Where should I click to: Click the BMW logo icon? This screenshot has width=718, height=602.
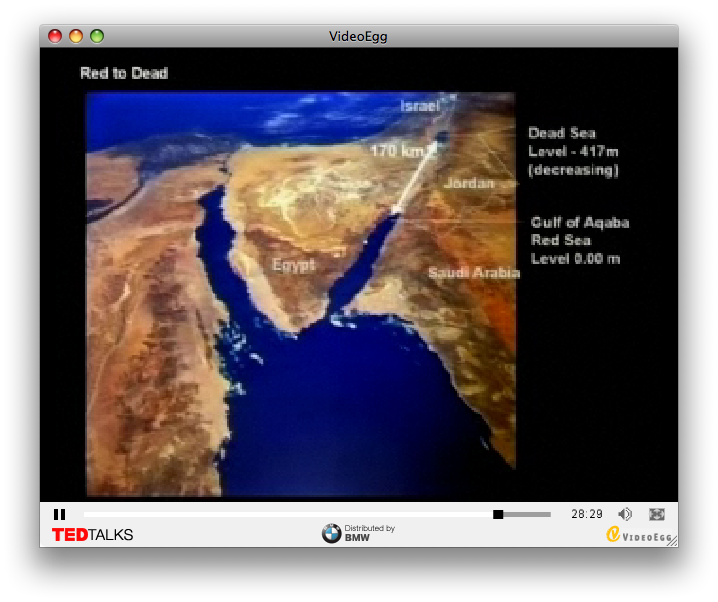point(331,534)
